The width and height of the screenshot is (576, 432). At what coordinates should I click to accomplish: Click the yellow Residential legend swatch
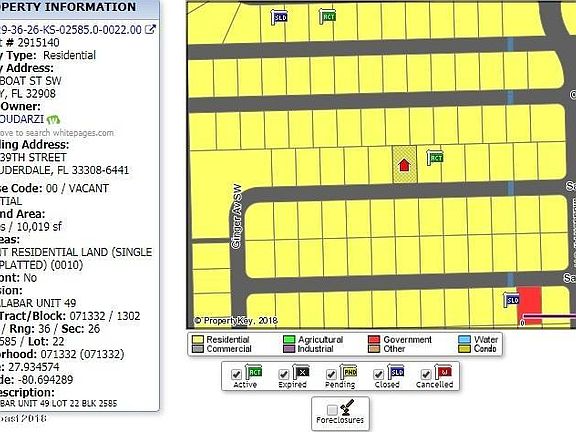click(198, 339)
